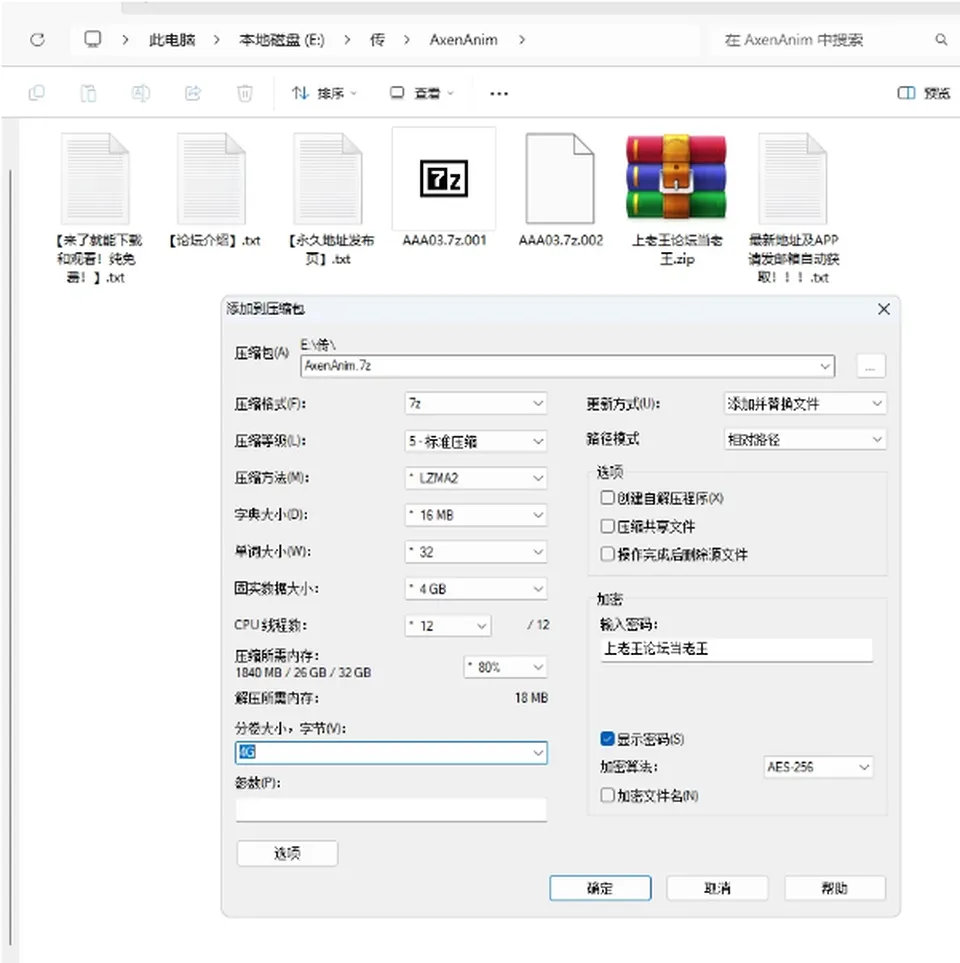Viewport: 960px width, 963px height.
Task: Check 操作完成后删除源文件 option
Action: click(607, 555)
